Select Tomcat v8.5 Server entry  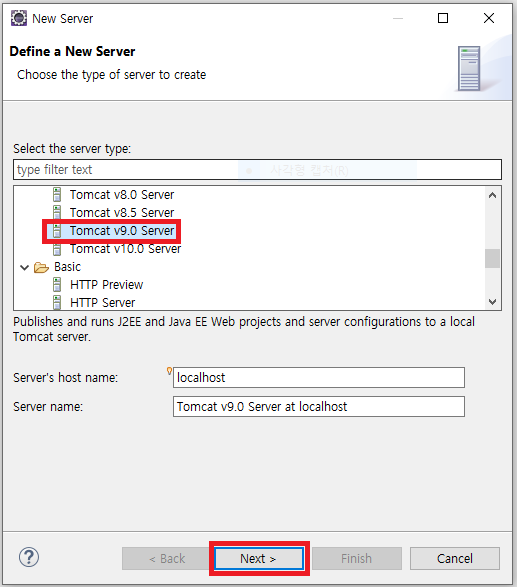[122, 213]
